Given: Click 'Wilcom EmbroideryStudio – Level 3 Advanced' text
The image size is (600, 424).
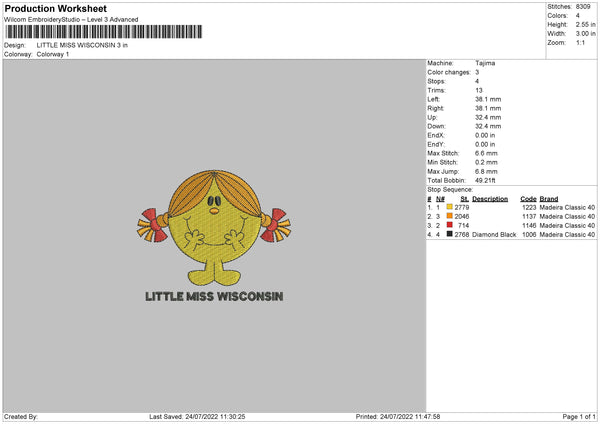Looking at the screenshot, I should pos(71,20).
